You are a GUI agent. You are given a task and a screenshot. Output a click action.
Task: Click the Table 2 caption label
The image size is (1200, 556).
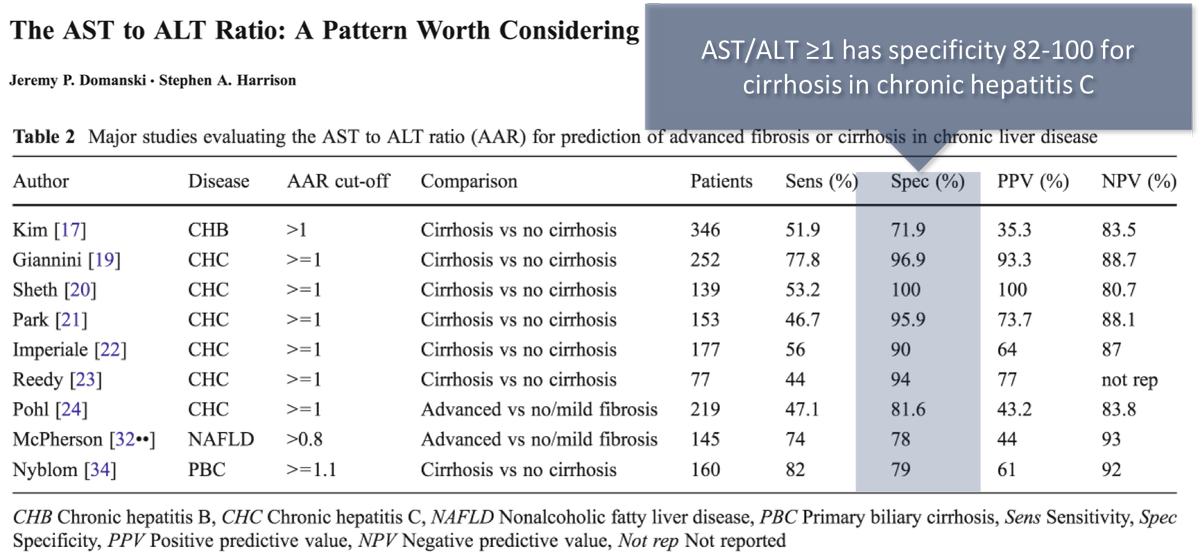[44, 137]
